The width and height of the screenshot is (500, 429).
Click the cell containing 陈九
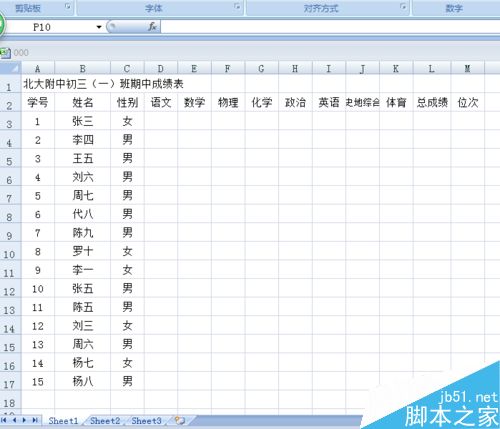tap(82, 232)
